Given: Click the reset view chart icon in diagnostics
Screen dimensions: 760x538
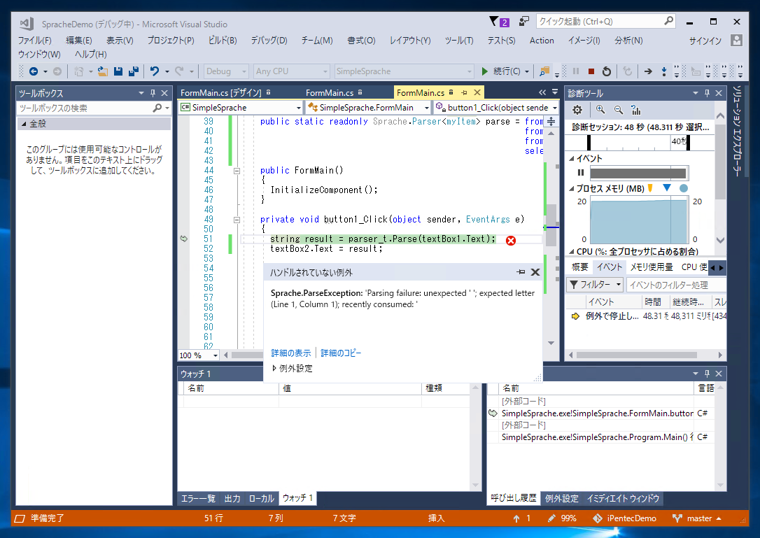Looking at the screenshot, I should (x=636, y=110).
